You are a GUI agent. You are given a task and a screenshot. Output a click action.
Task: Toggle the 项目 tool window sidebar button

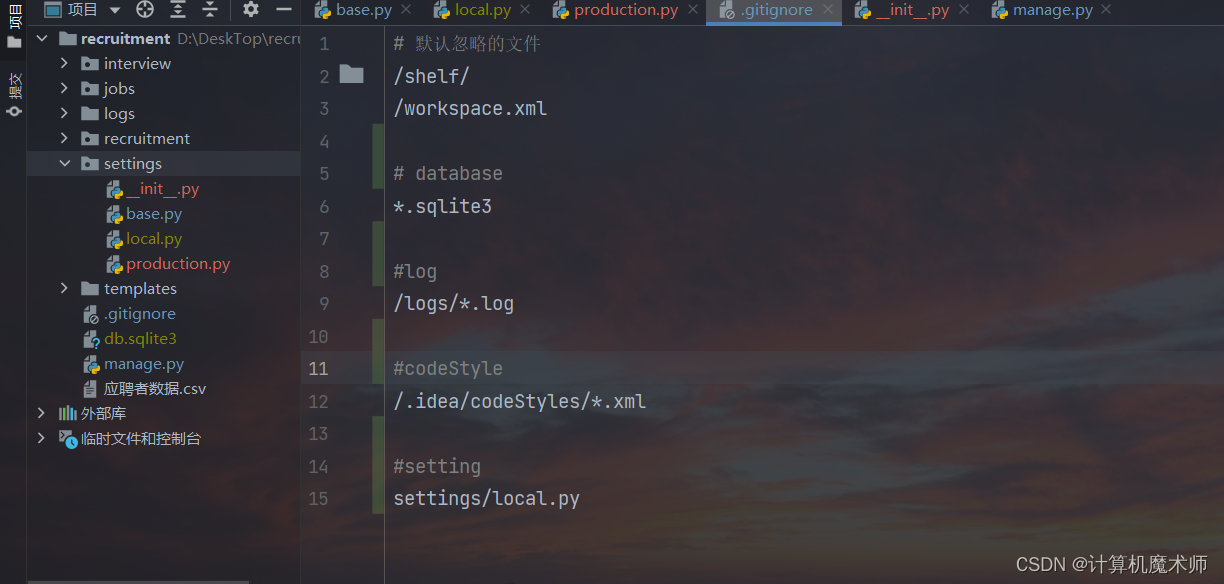click(x=14, y=25)
